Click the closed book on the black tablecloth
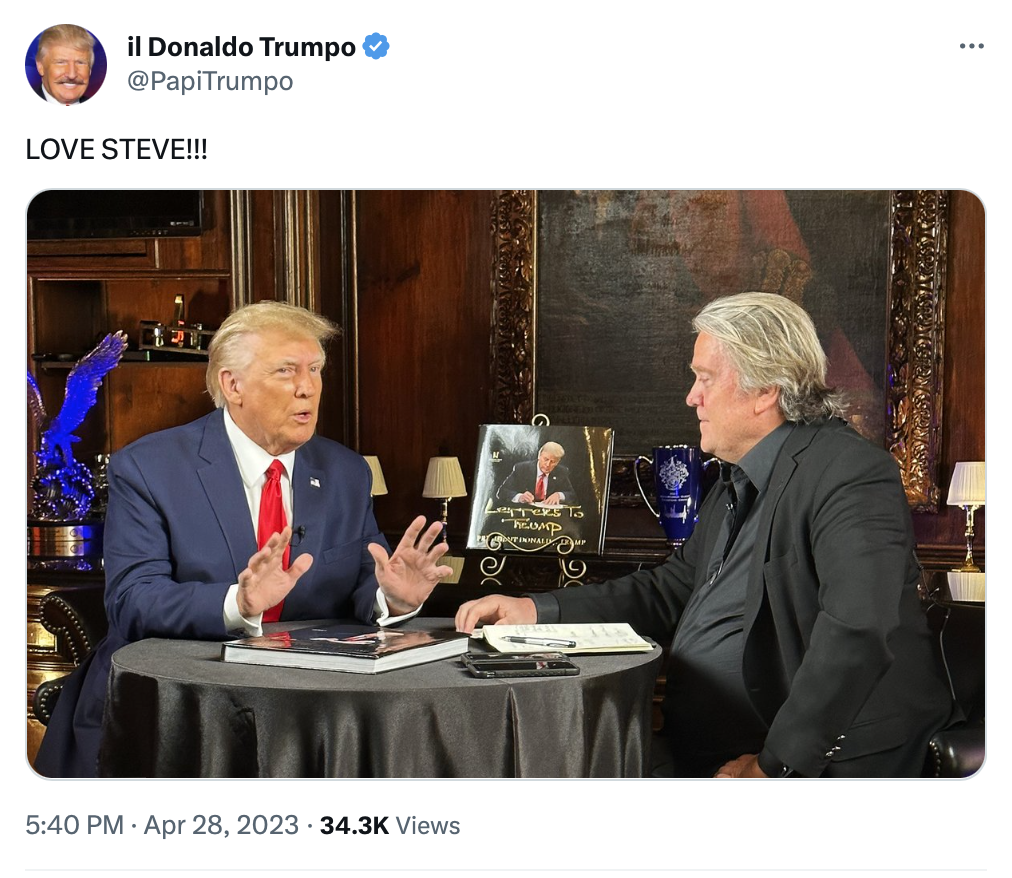This screenshot has height=878, width=1012. (345, 648)
